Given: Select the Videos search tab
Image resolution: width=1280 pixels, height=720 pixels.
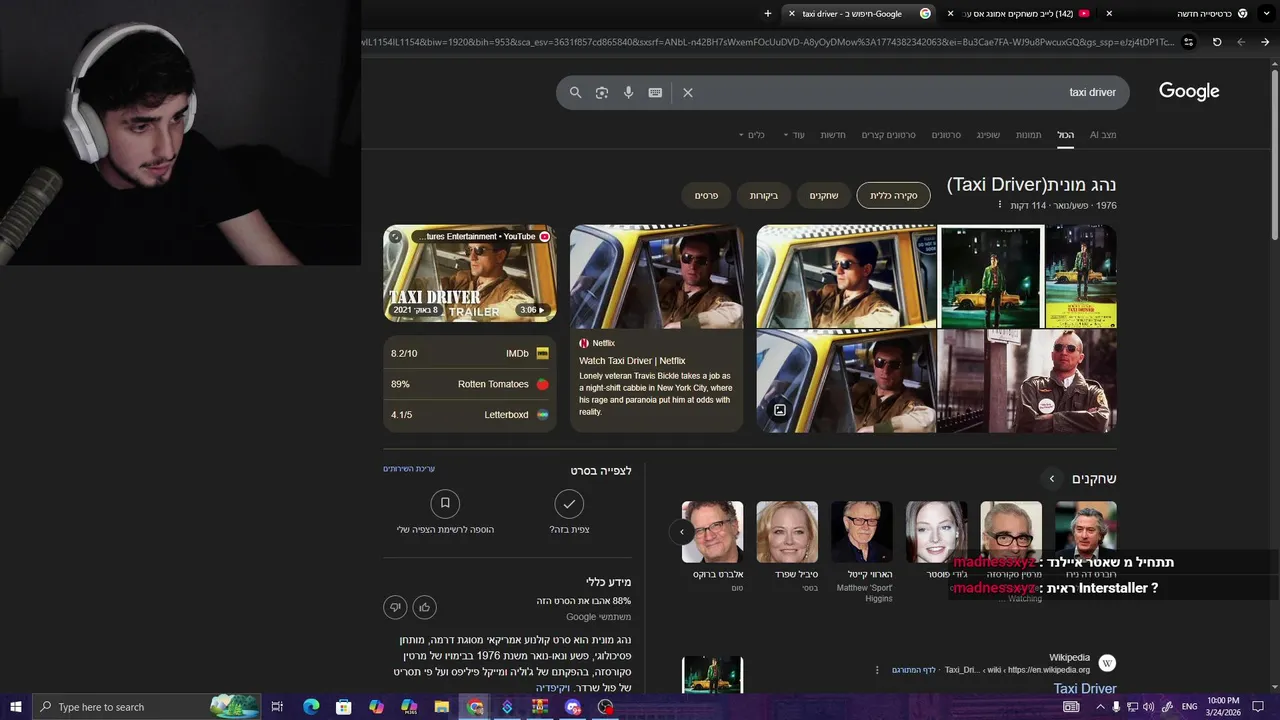Looking at the screenshot, I should point(946,135).
